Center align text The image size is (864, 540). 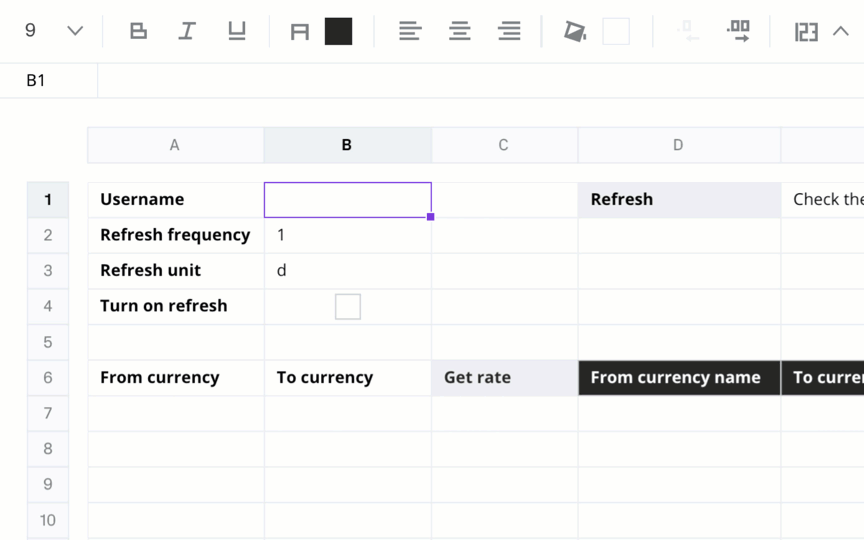[x=460, y=31]
